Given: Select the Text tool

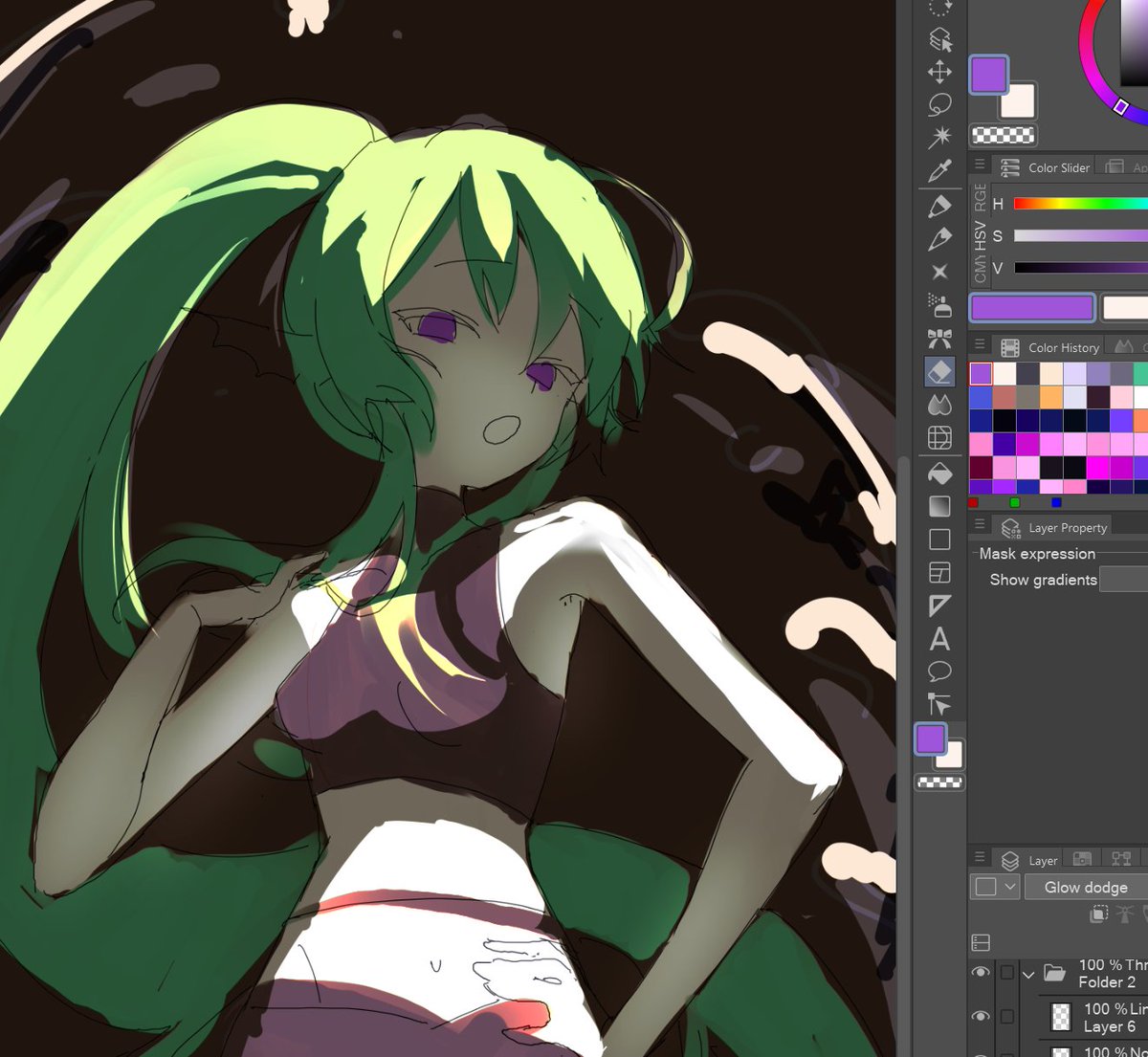Looking at the screenshot, I should (x=940, y=639).
